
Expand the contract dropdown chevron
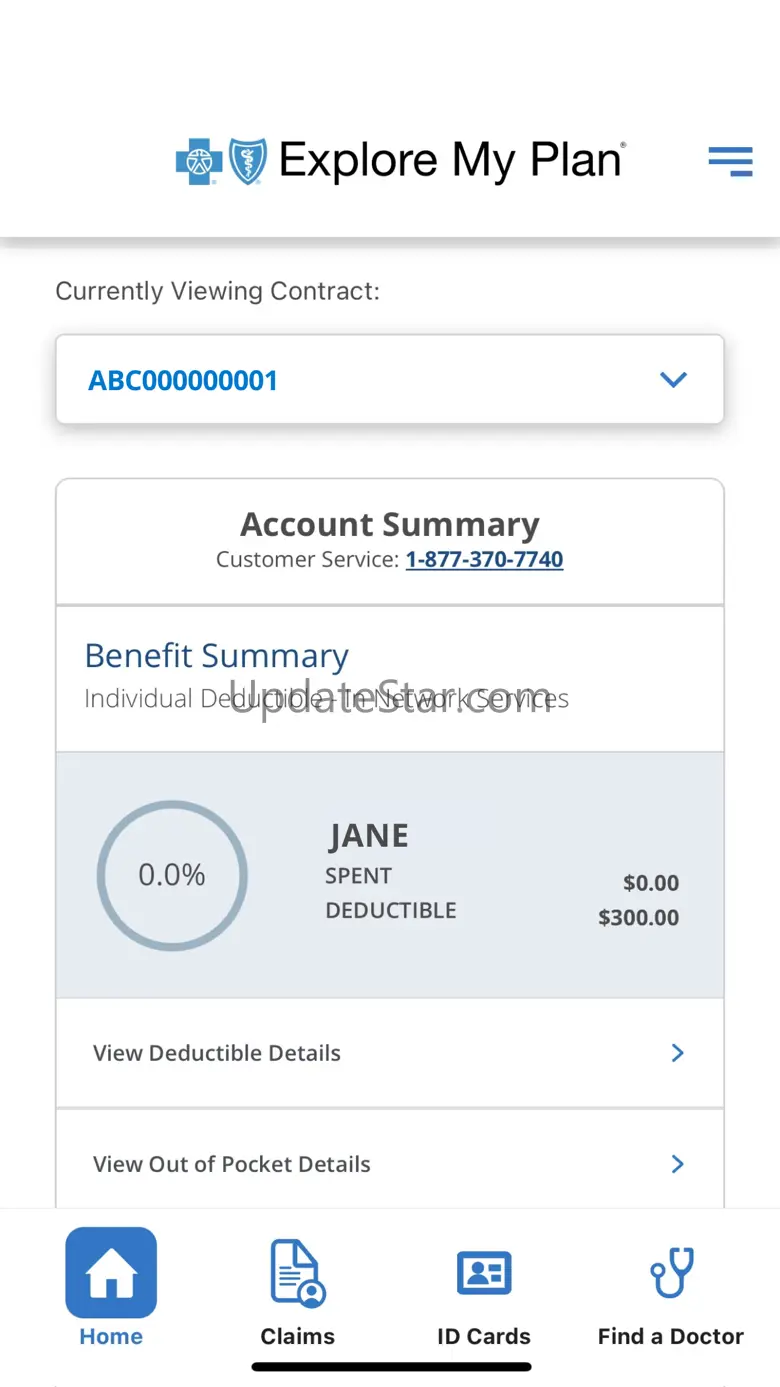point(673,380)
